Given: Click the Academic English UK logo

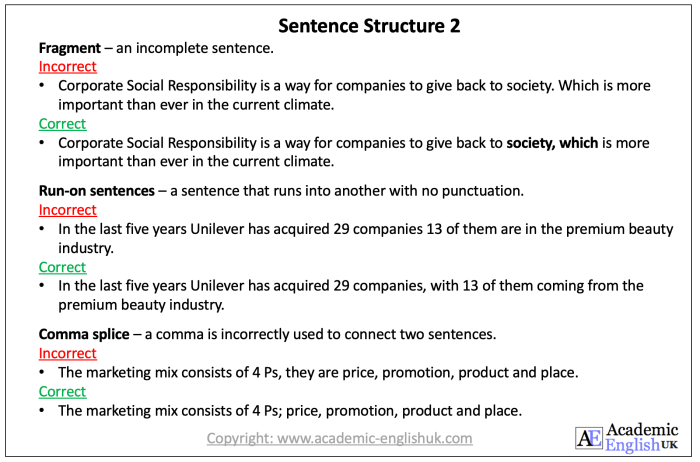Looking at the screenshot, I should tap(627, 437).
